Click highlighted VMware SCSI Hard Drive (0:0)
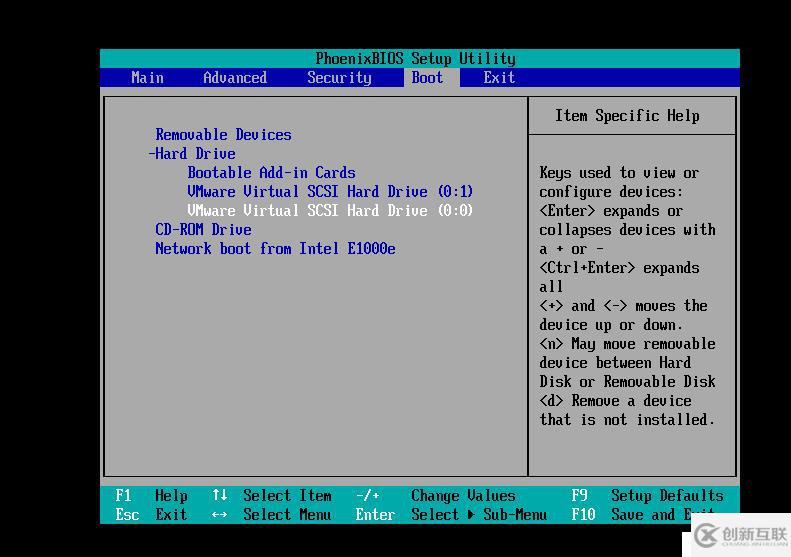 330,211
